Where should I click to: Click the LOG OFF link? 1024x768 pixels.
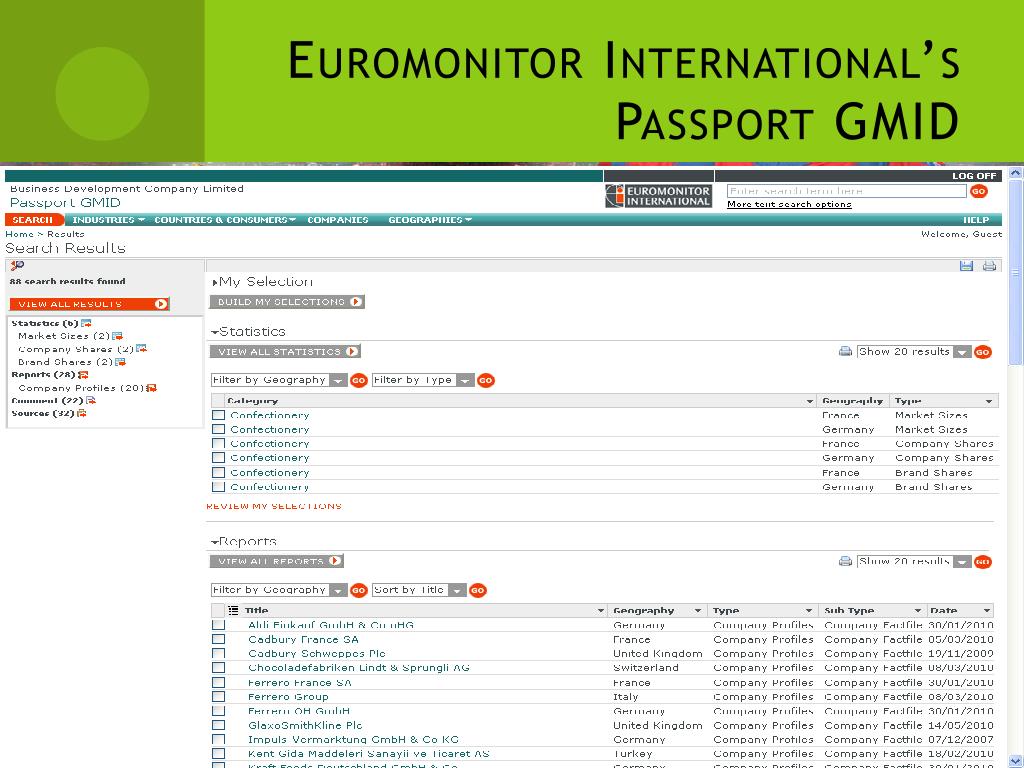point(974,176)
